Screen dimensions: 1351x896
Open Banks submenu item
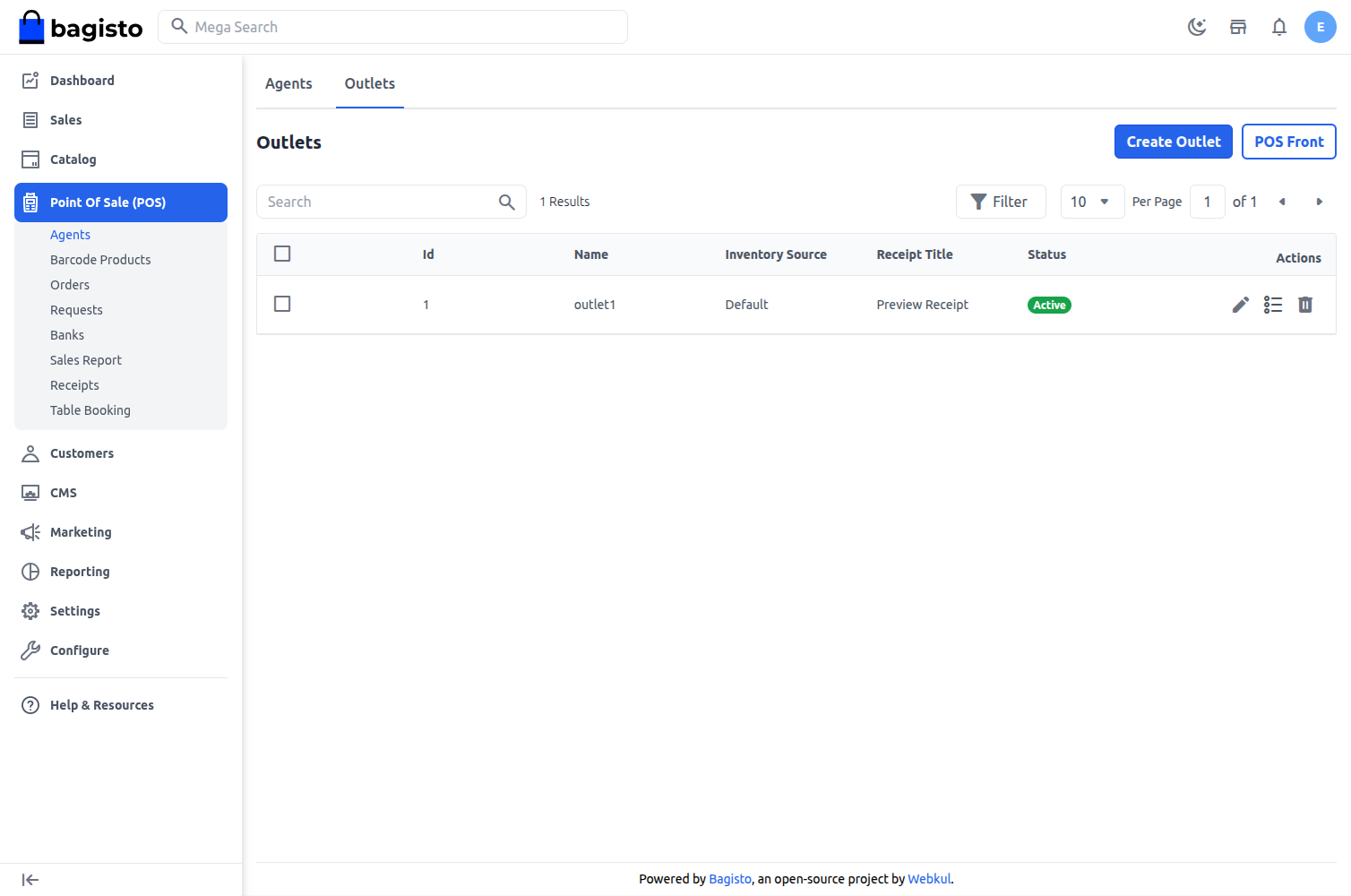coord(67,335)
